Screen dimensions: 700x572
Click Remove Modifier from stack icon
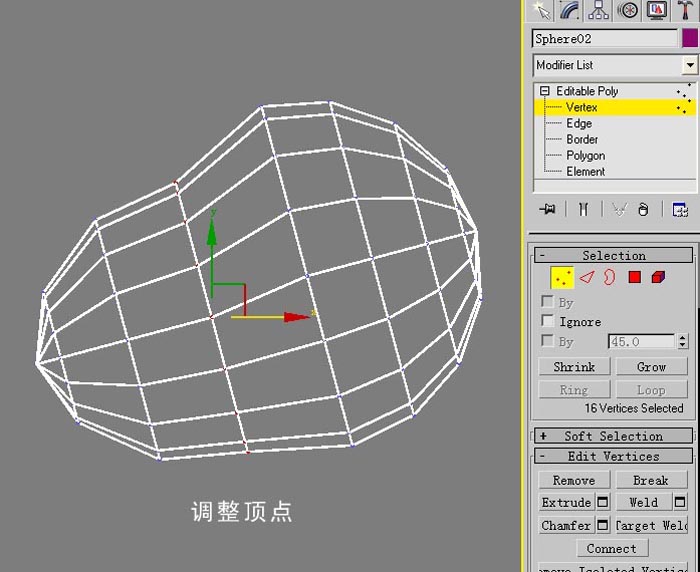tap(643, 209)
